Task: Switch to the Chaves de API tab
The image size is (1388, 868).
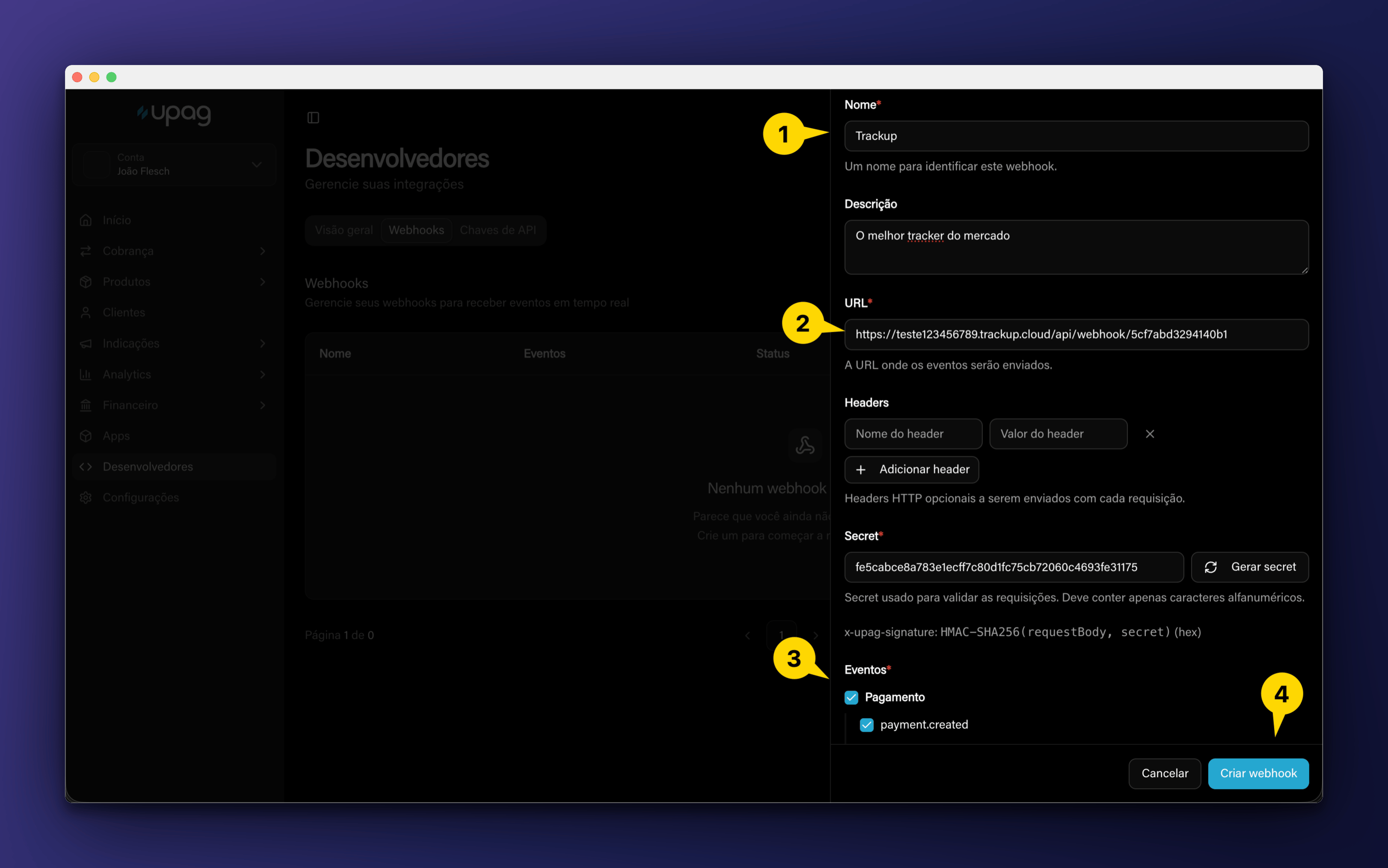Action: tap(498, 230)
